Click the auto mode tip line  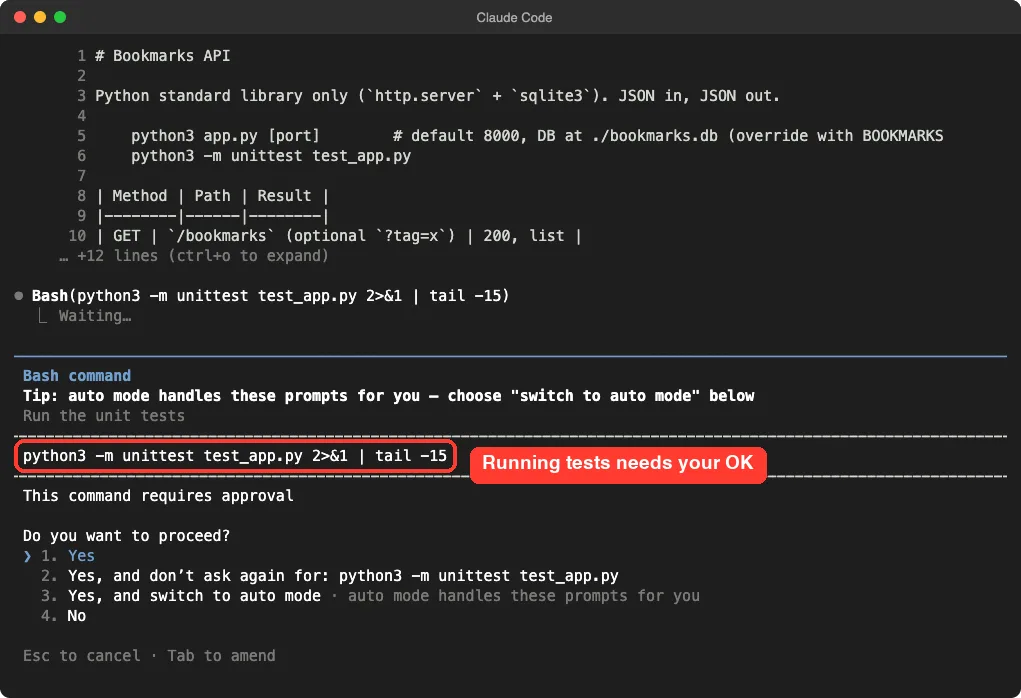[389, 396]
